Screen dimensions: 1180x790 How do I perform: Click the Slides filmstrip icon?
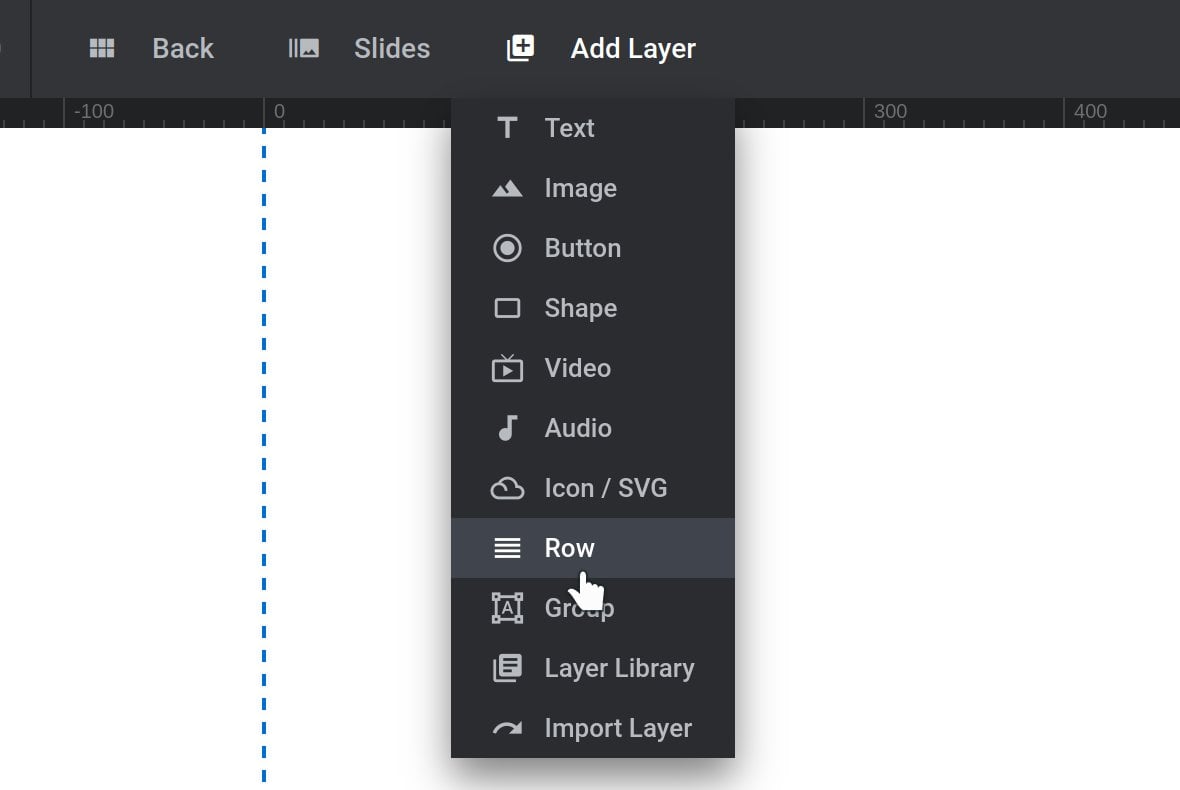coord(304,48)
